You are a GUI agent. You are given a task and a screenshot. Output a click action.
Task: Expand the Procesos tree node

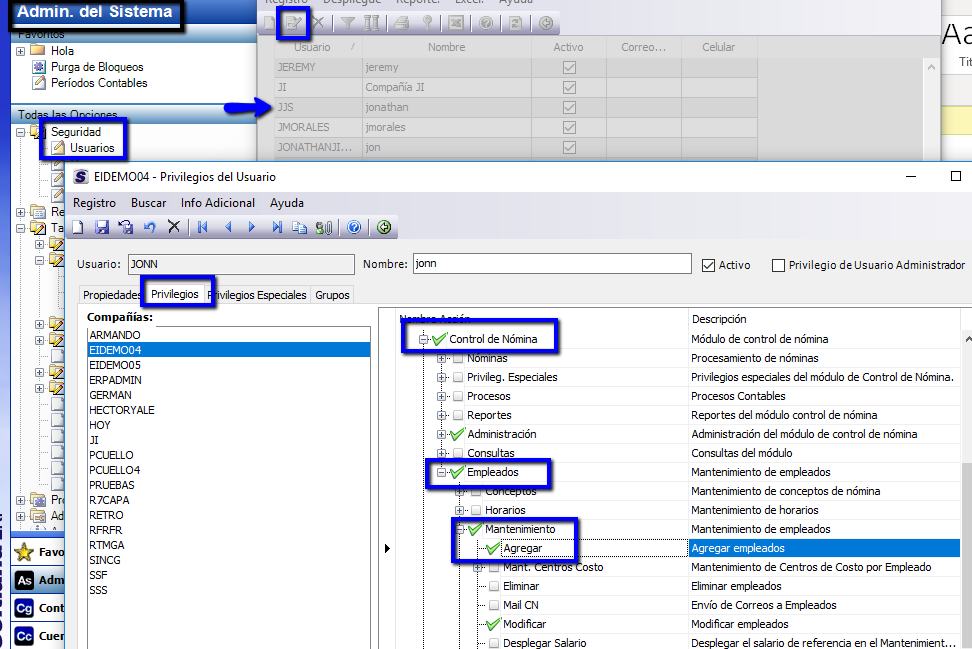(441, 396)
